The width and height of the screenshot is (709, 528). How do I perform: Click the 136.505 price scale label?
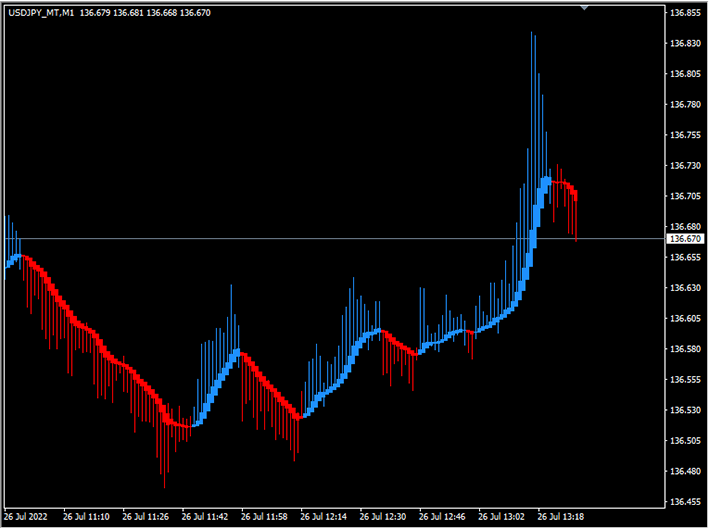tap(685, 440)
